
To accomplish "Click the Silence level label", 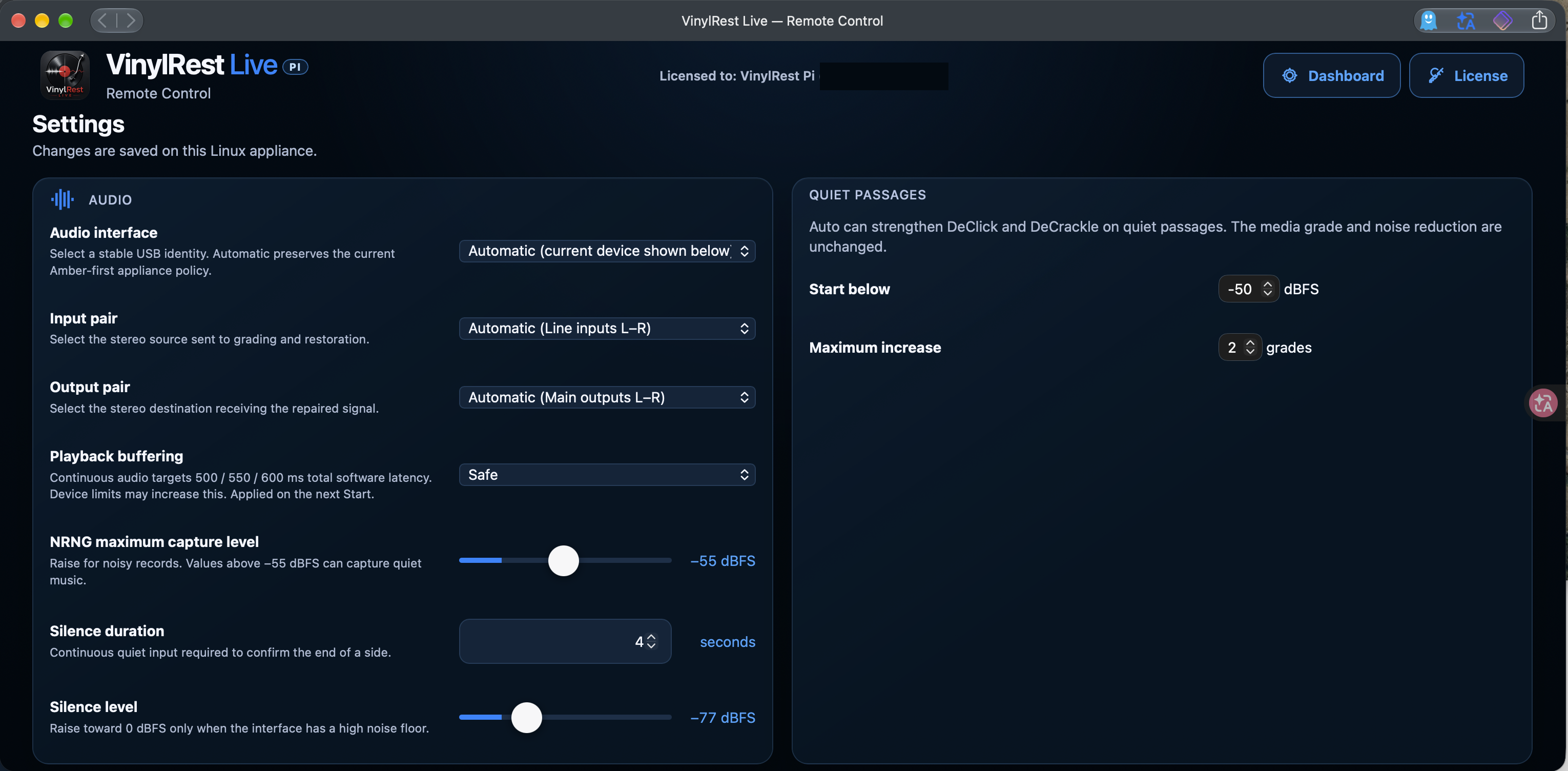I will coord(94,707).
